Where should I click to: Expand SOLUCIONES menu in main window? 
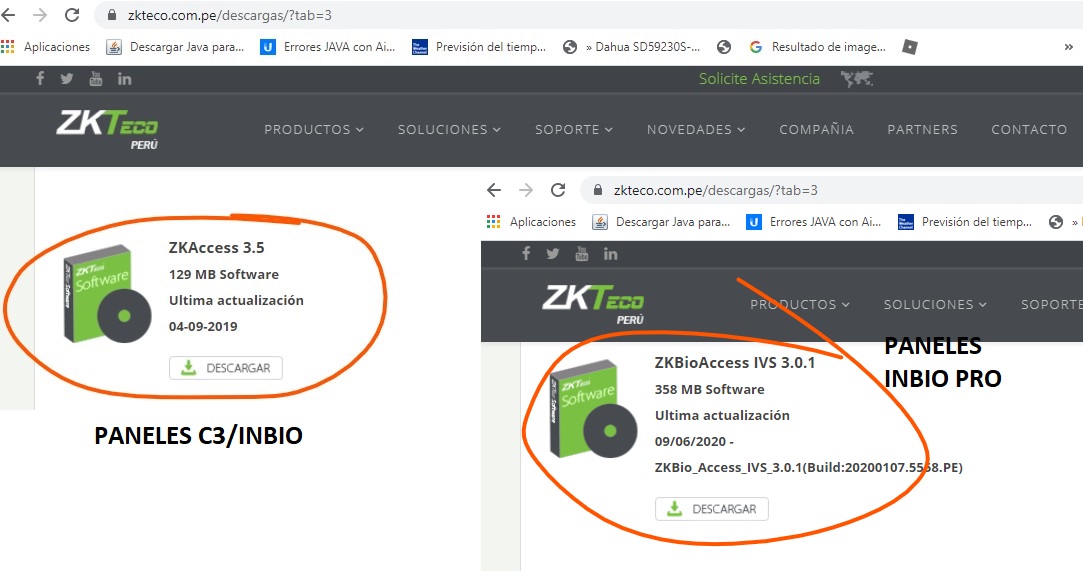click(x=449, y=129)
